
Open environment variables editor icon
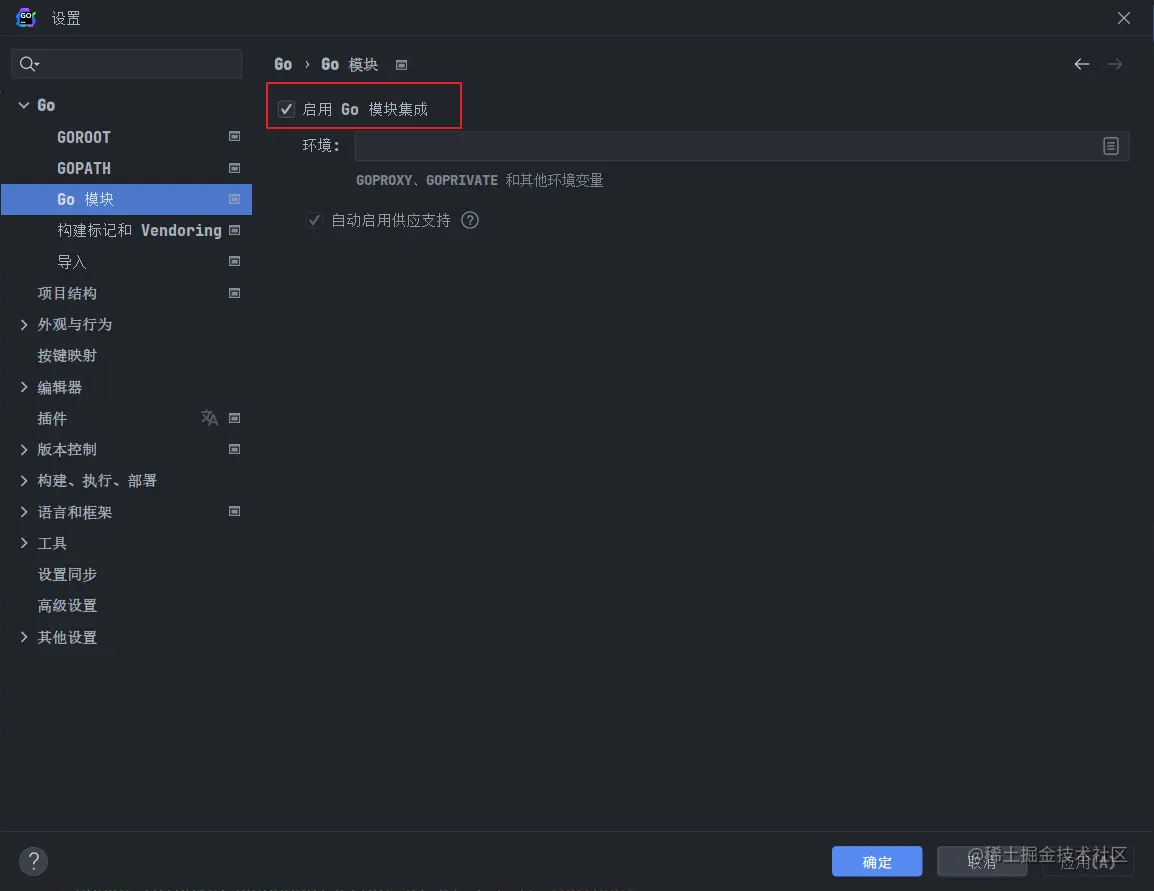pos(1111,146)
